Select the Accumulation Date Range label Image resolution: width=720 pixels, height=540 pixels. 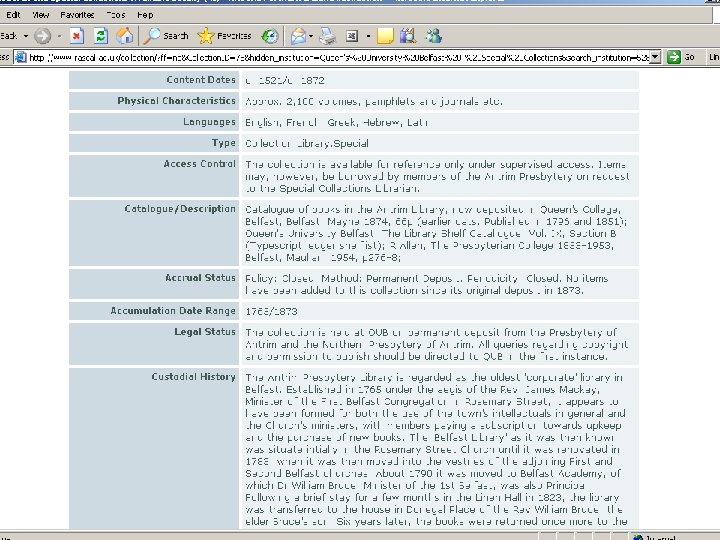coord(173,311)
